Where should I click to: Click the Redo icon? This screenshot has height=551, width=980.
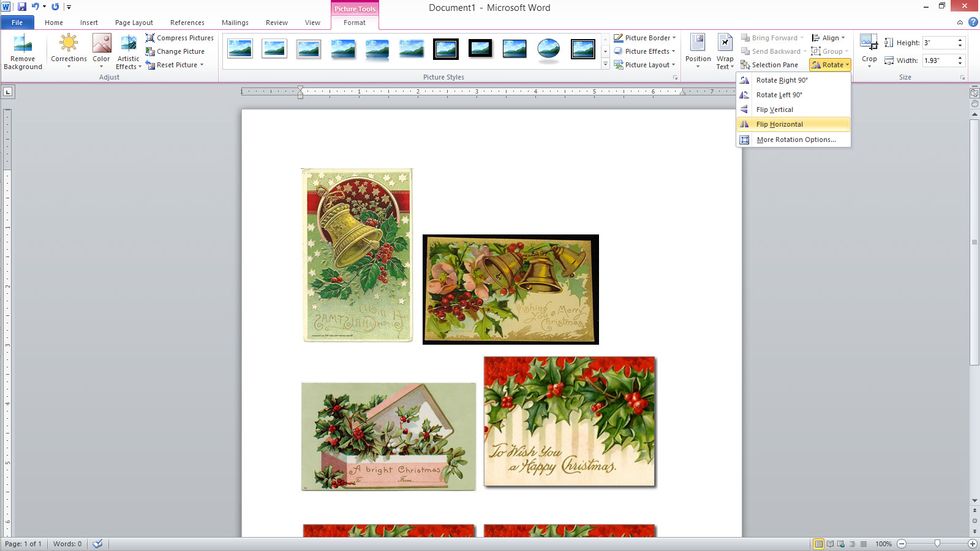click(55, 7)
